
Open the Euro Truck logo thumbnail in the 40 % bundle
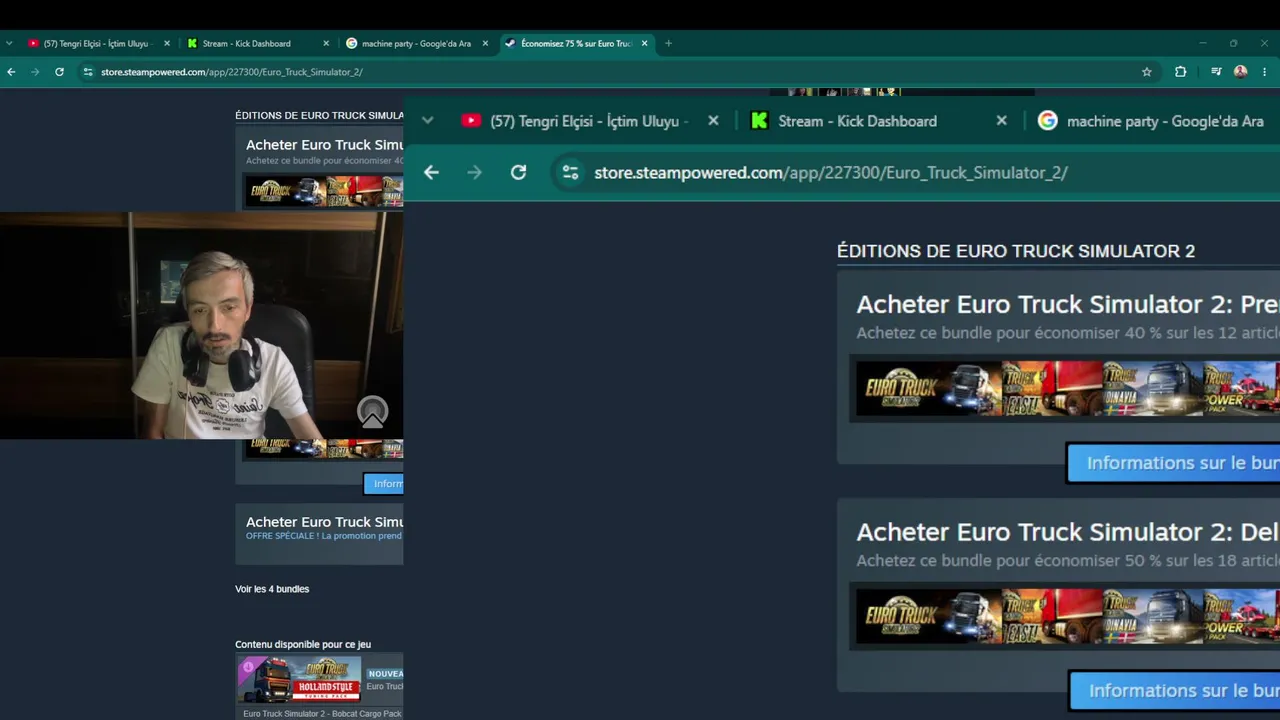click(x=928, y=388)
